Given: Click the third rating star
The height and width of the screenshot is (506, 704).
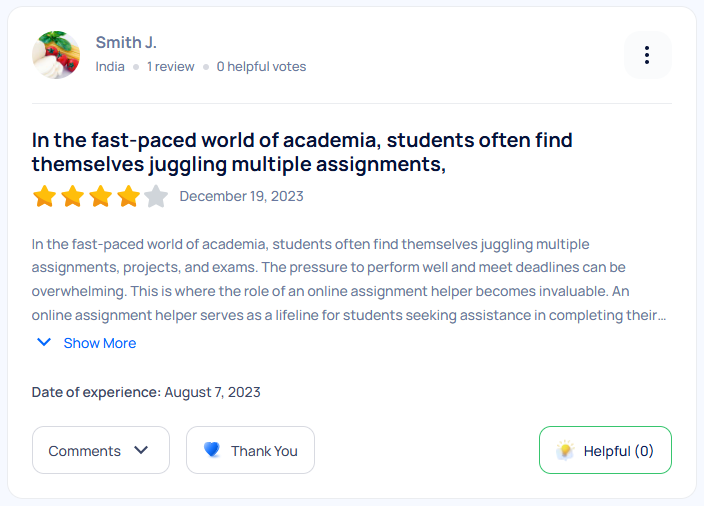Looking at the screenshot, I should click(100, 196).
